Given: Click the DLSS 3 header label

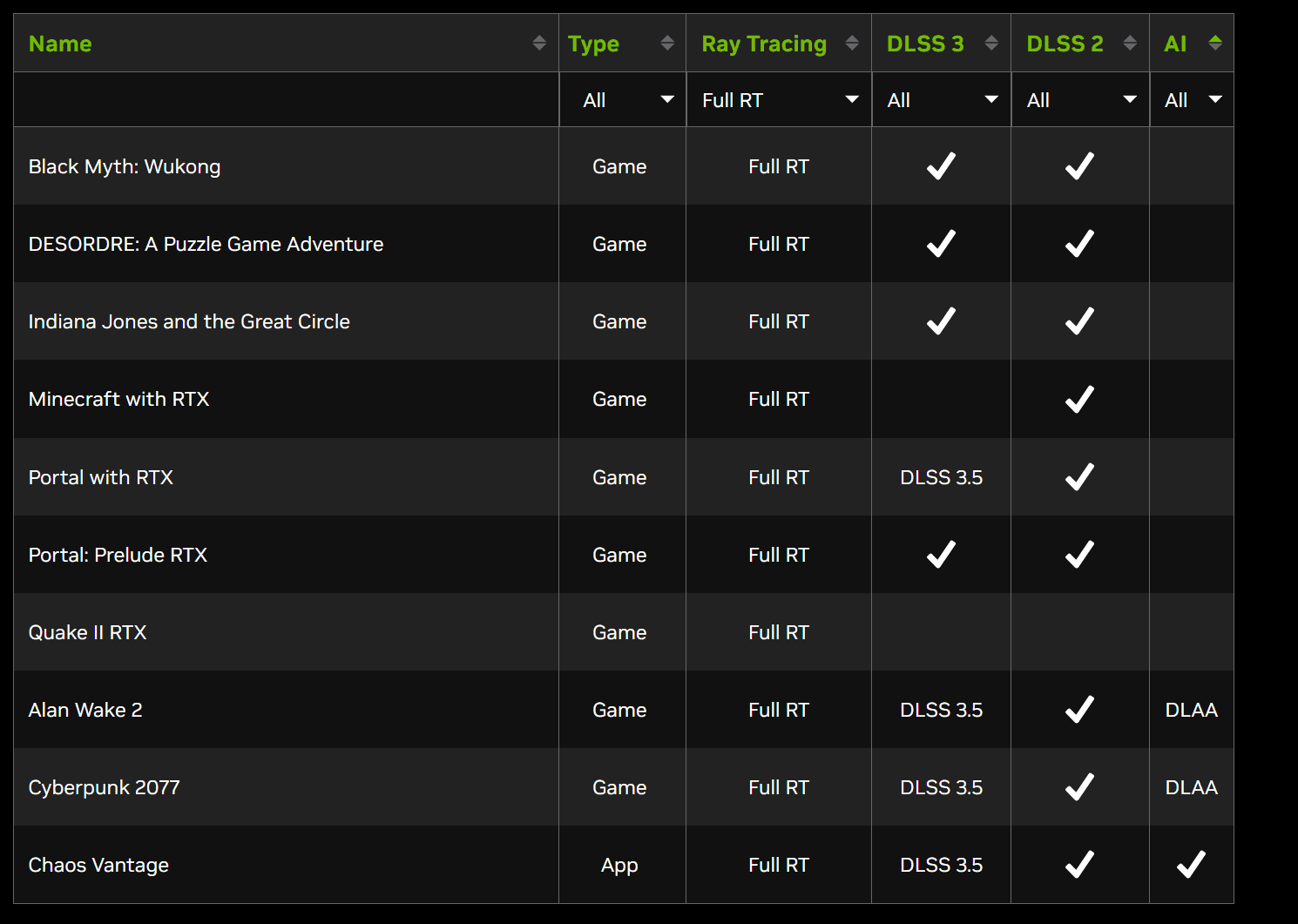Looking at the screenshot, I should tap(925, 44).
